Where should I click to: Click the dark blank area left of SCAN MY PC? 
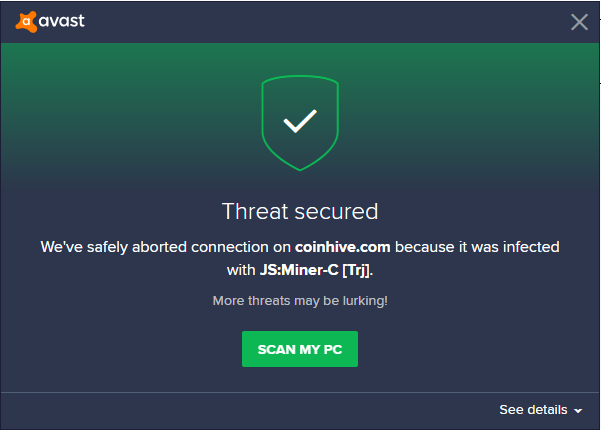coord(130,349)
